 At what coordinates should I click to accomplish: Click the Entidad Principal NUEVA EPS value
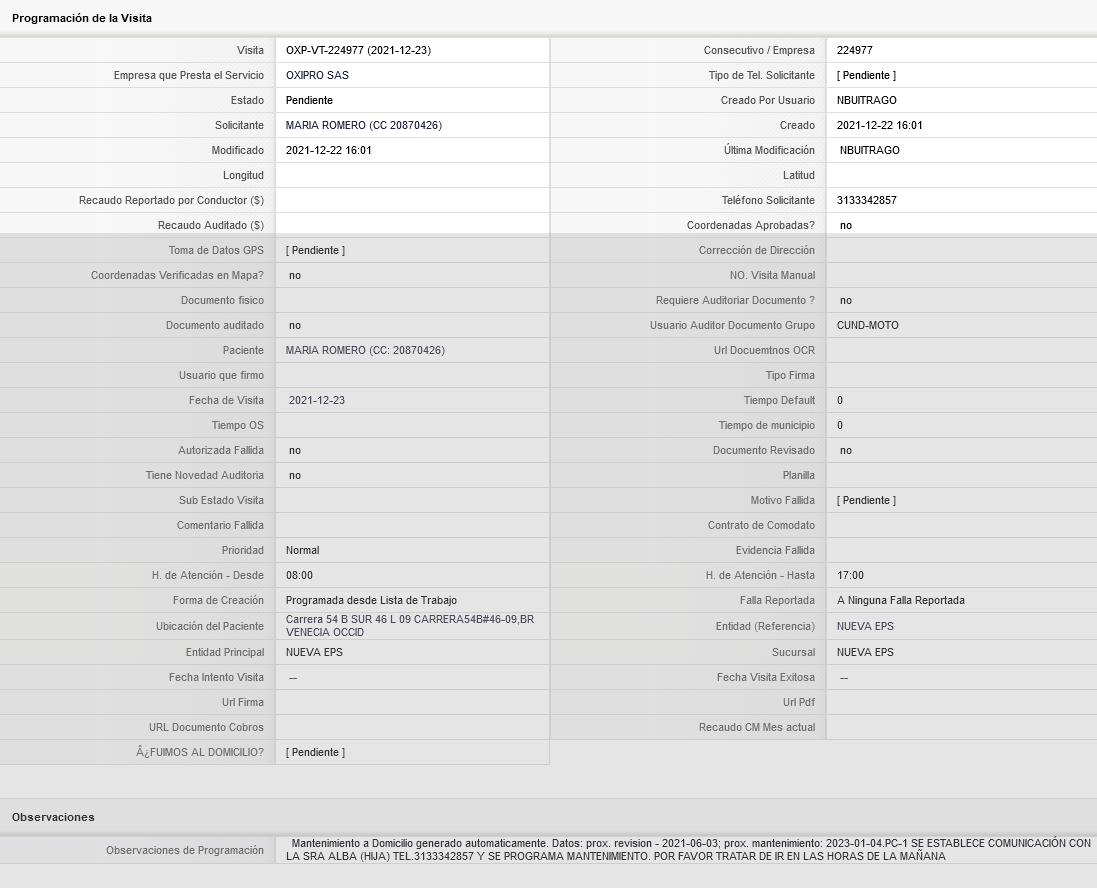pos(314,652)
